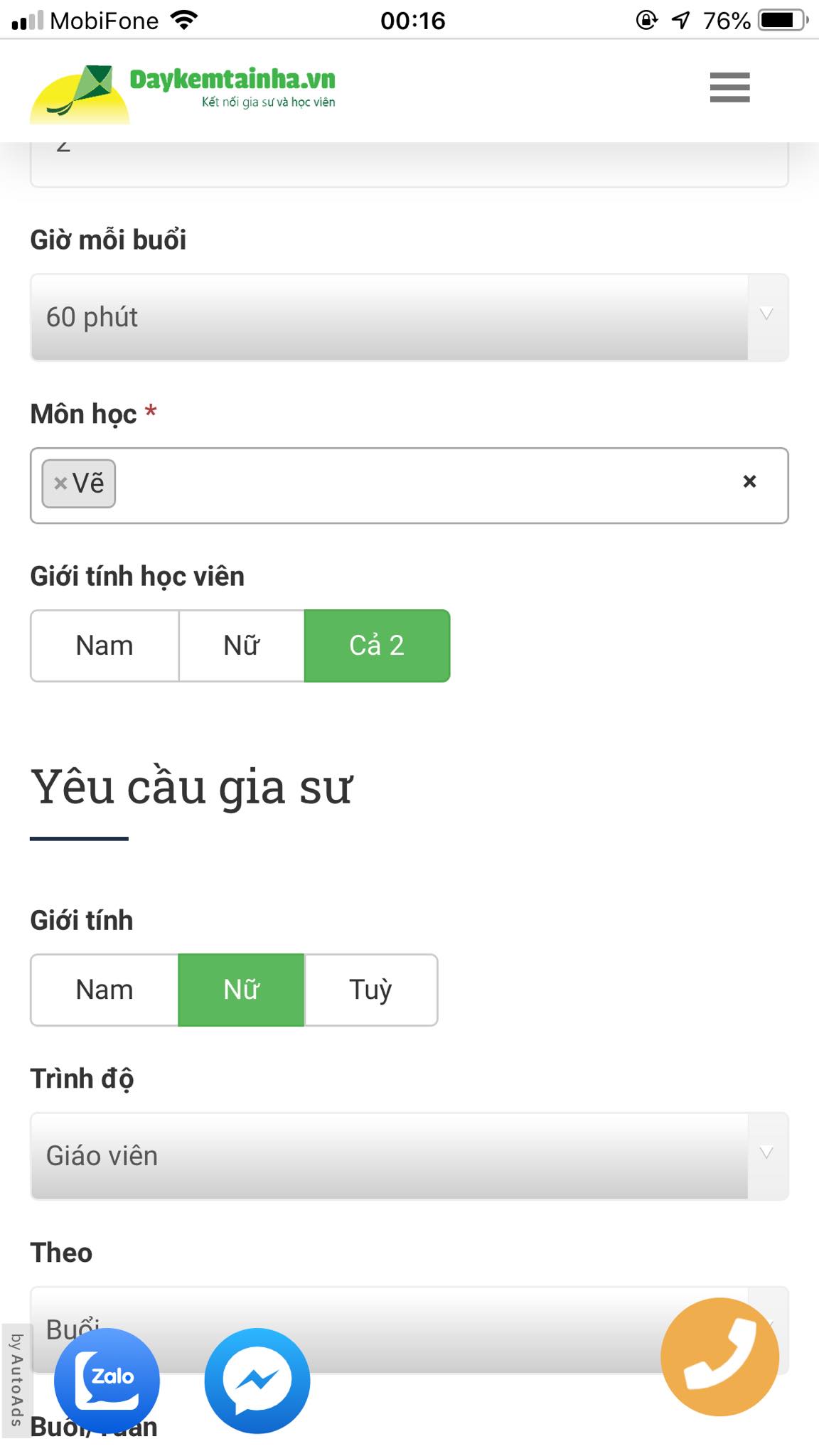The height and width of the screenshot is (1456, 819).
Task: Tap the battery indicator in the status bar
Action: 781,20
